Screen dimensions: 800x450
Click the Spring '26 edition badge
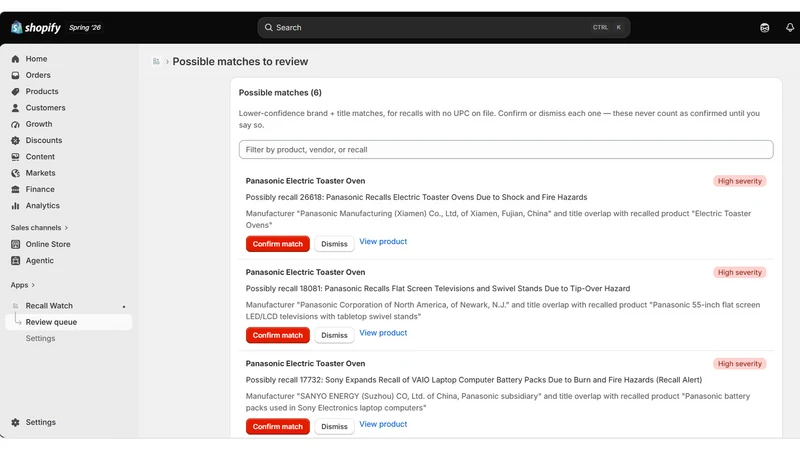85,28
